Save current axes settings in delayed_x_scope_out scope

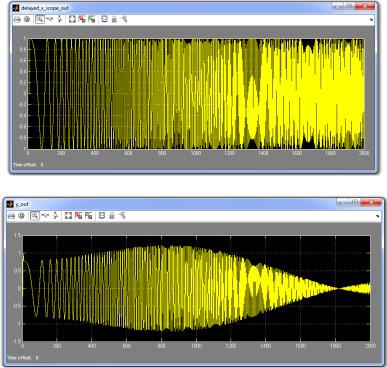tap(82, 19)
